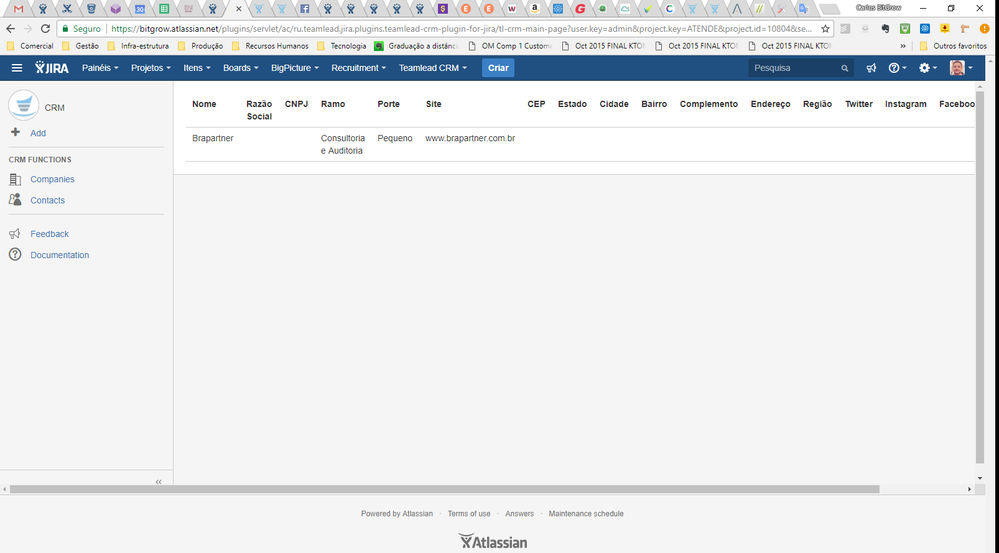Switch to the Google Calendar tab

click(x=140, y=9)
